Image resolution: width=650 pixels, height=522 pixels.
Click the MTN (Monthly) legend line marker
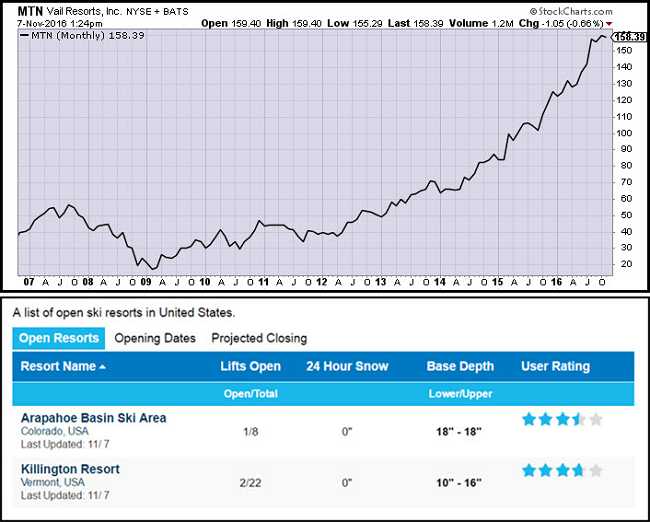24,34
